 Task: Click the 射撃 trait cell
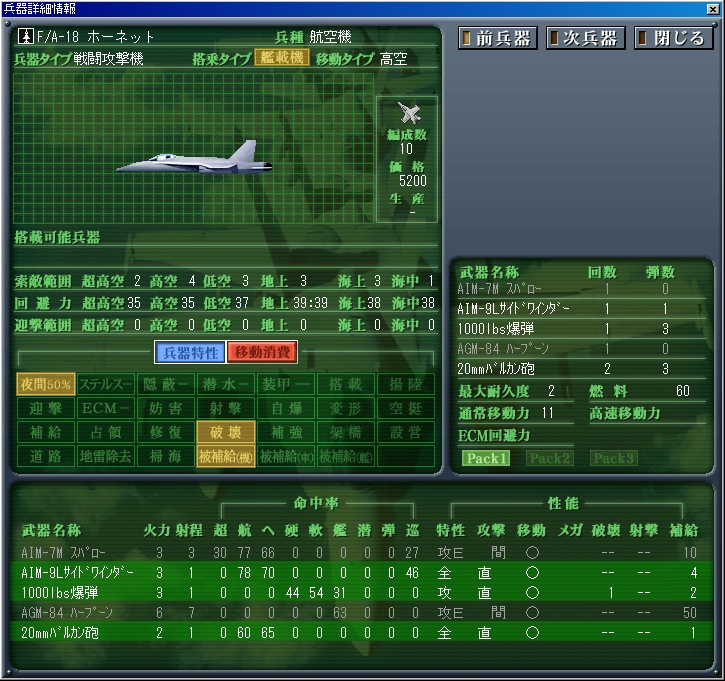tap(226, 408)
